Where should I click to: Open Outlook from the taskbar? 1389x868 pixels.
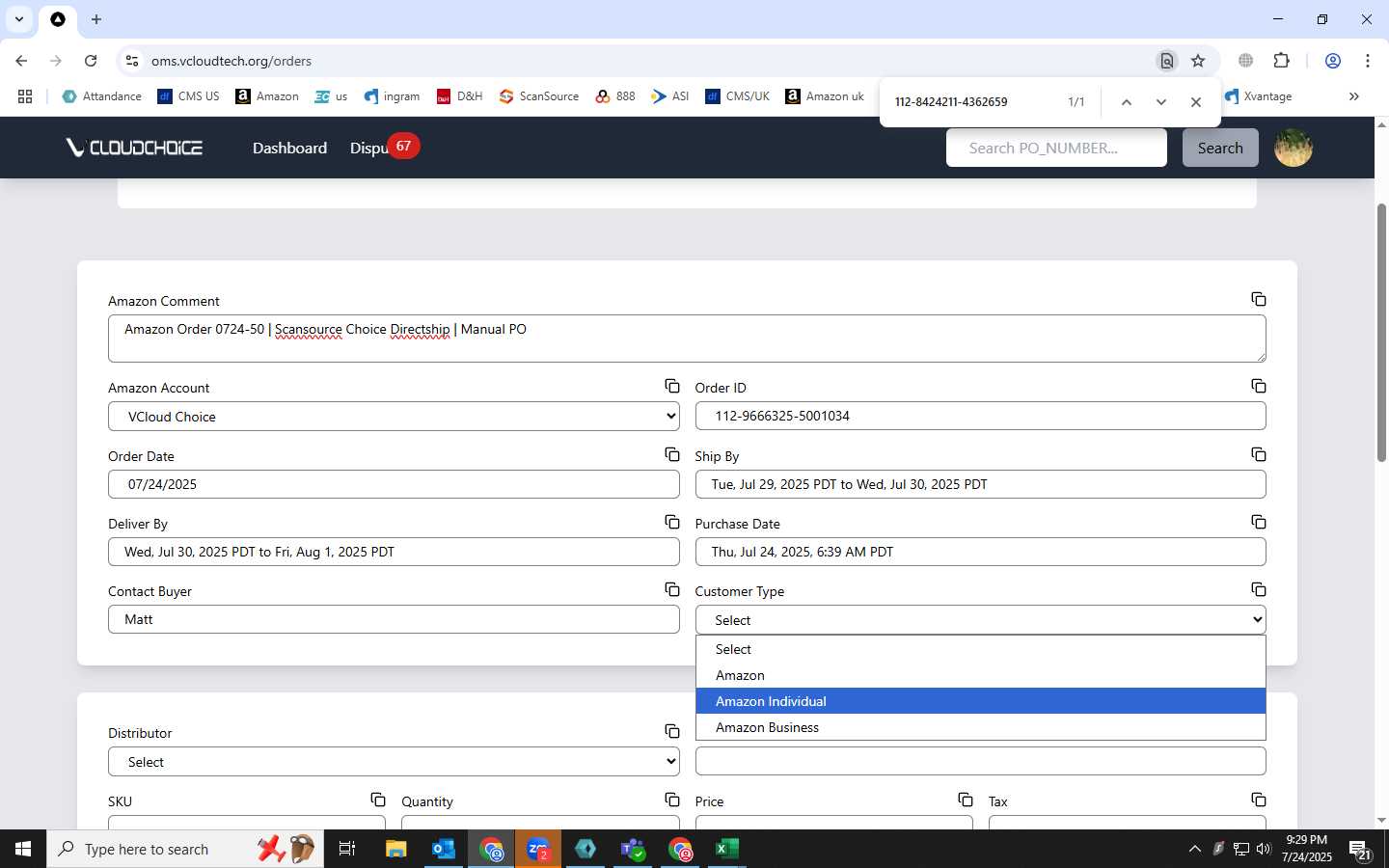(x=444, y=849)
